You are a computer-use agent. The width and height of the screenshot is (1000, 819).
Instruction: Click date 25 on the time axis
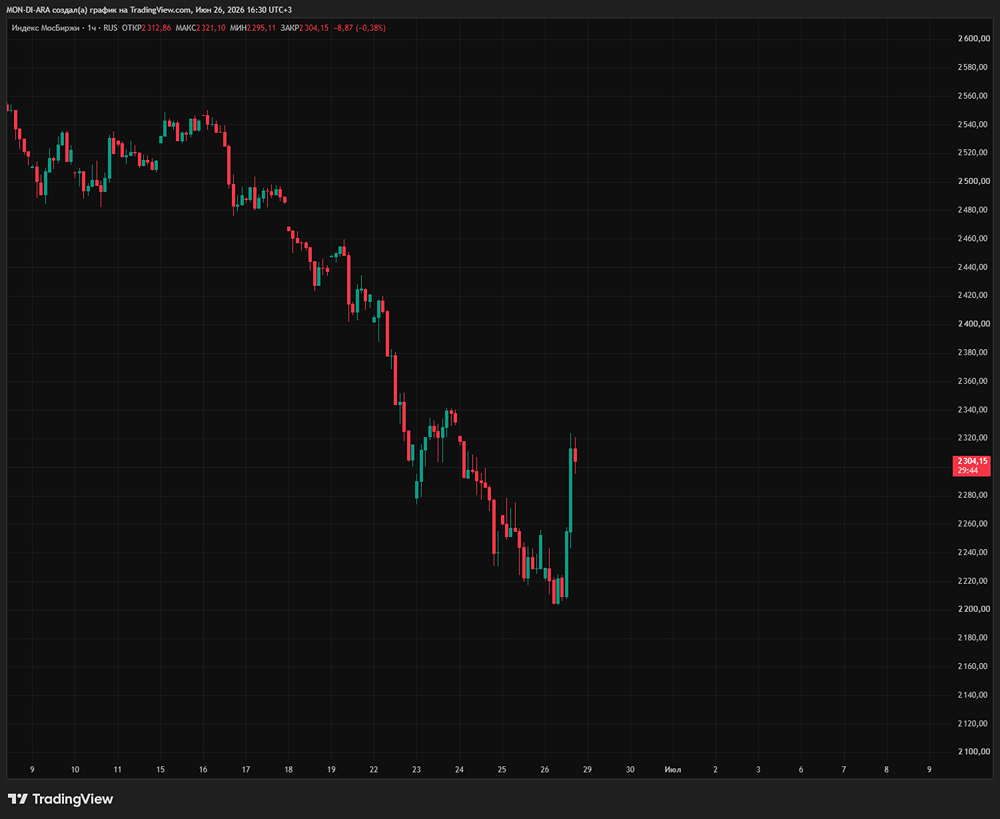[x=502, y=770]
